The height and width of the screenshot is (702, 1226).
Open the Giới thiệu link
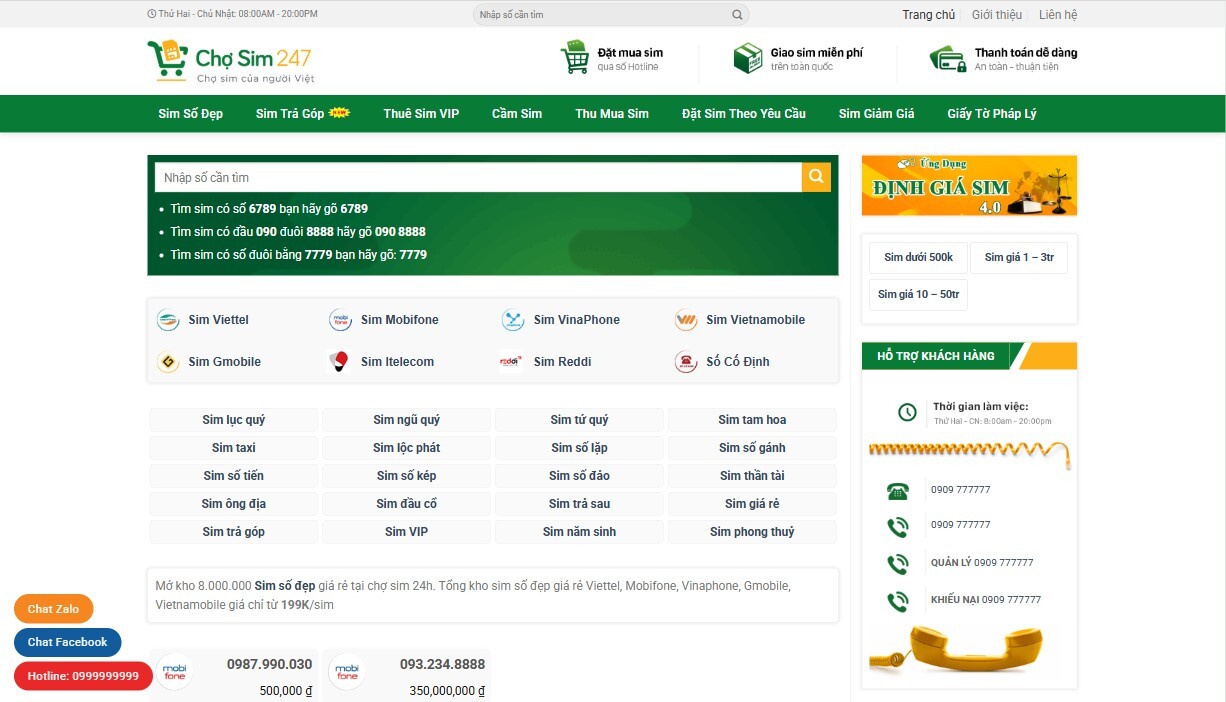[997, 15]
